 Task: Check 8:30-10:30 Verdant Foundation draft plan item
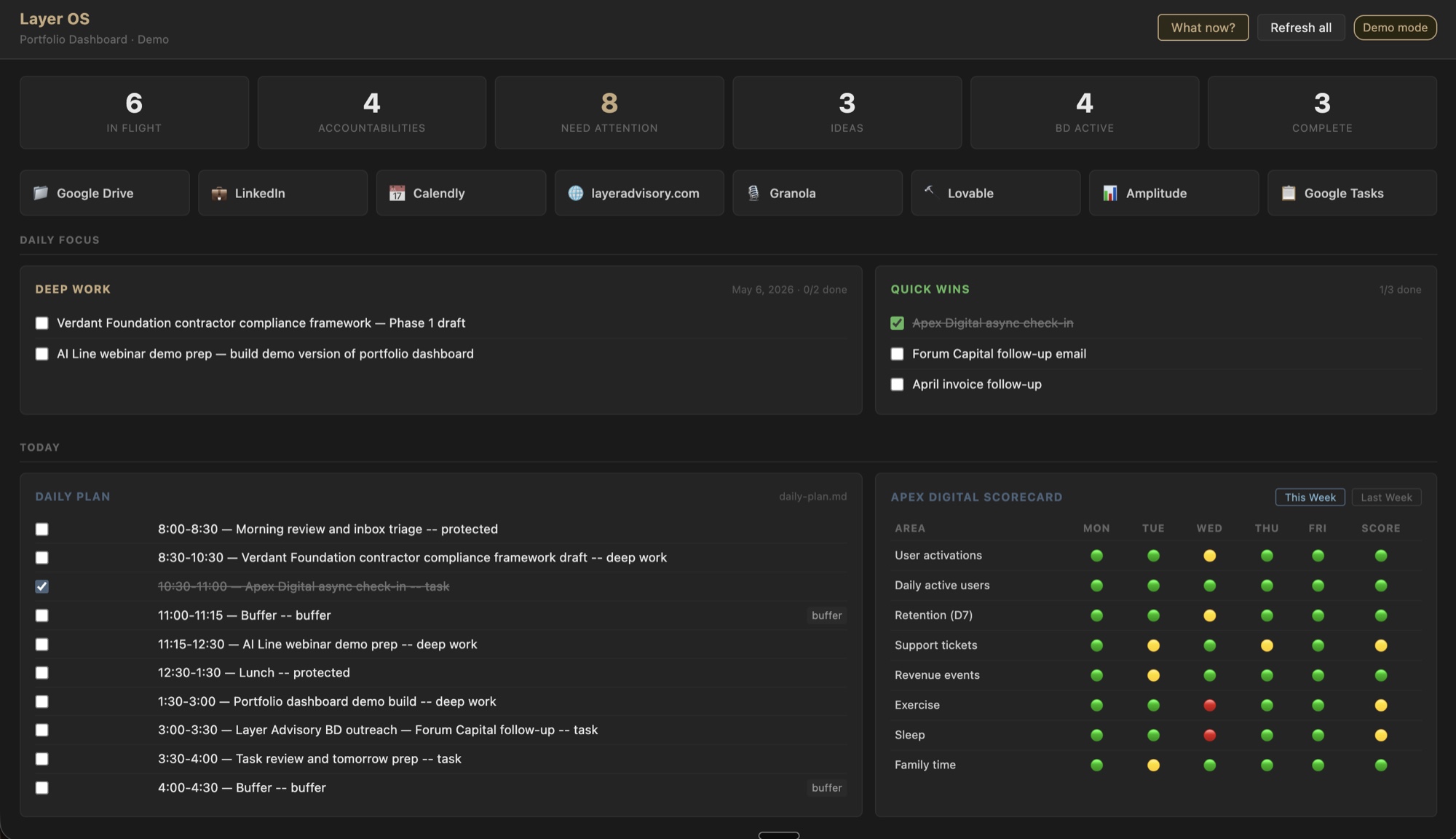point(41,558)
